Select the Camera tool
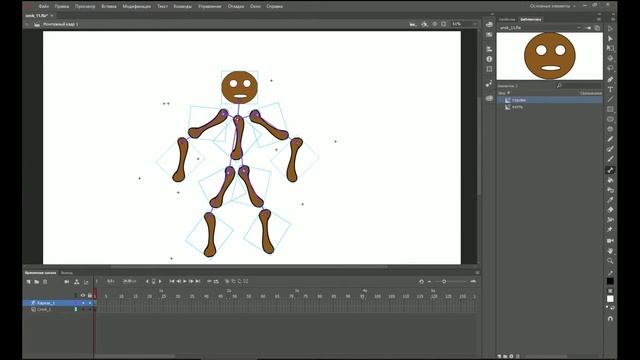This screenshot has height=360, width=640. click(610, 241)
